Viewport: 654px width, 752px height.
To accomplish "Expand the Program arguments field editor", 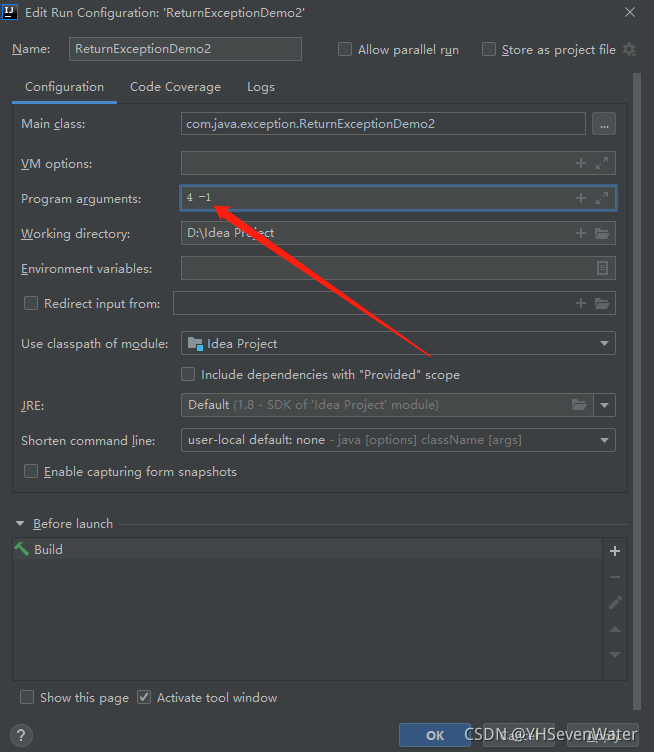I will [602, 198].
